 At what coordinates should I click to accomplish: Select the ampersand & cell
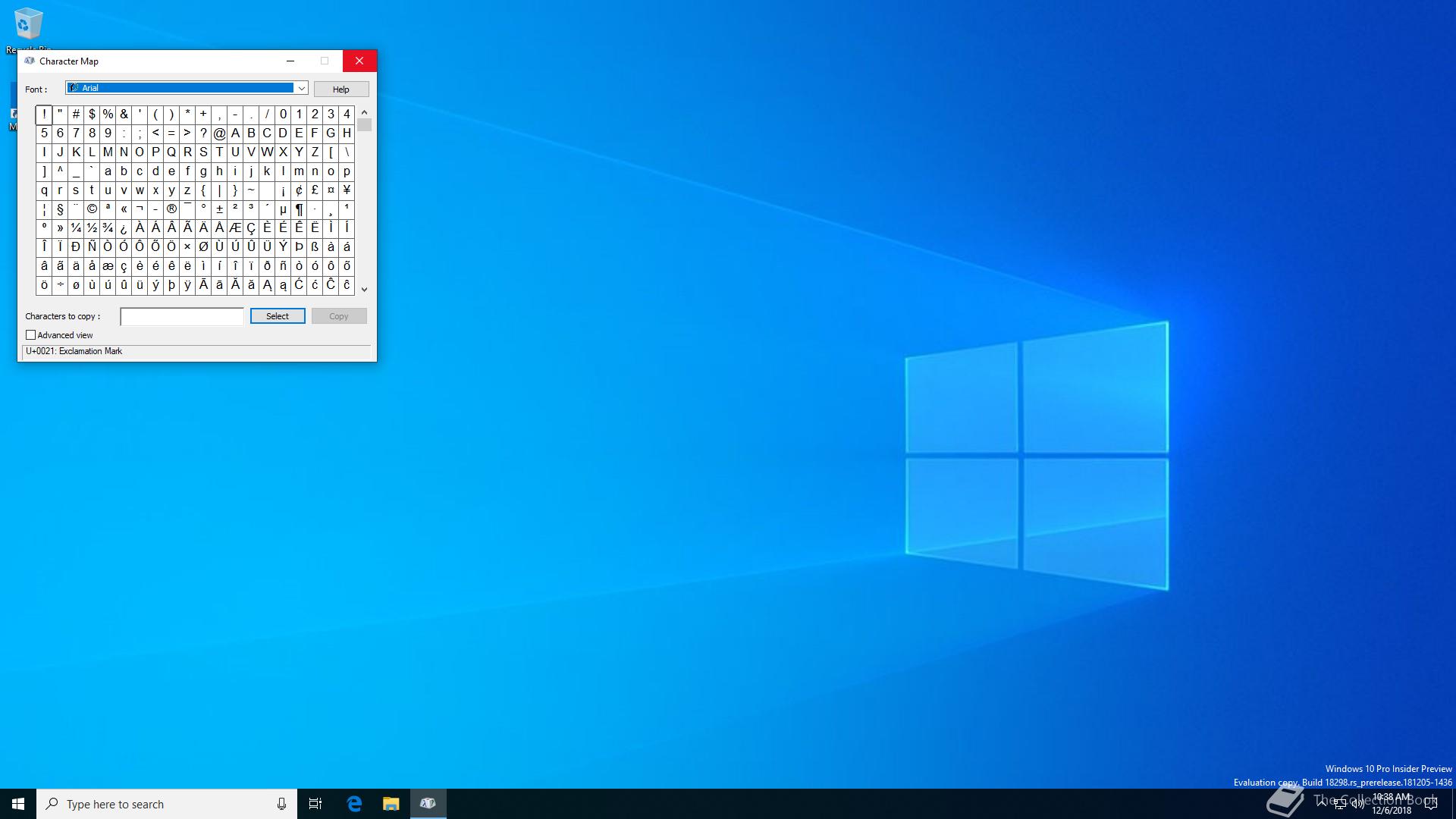point(124,115)
